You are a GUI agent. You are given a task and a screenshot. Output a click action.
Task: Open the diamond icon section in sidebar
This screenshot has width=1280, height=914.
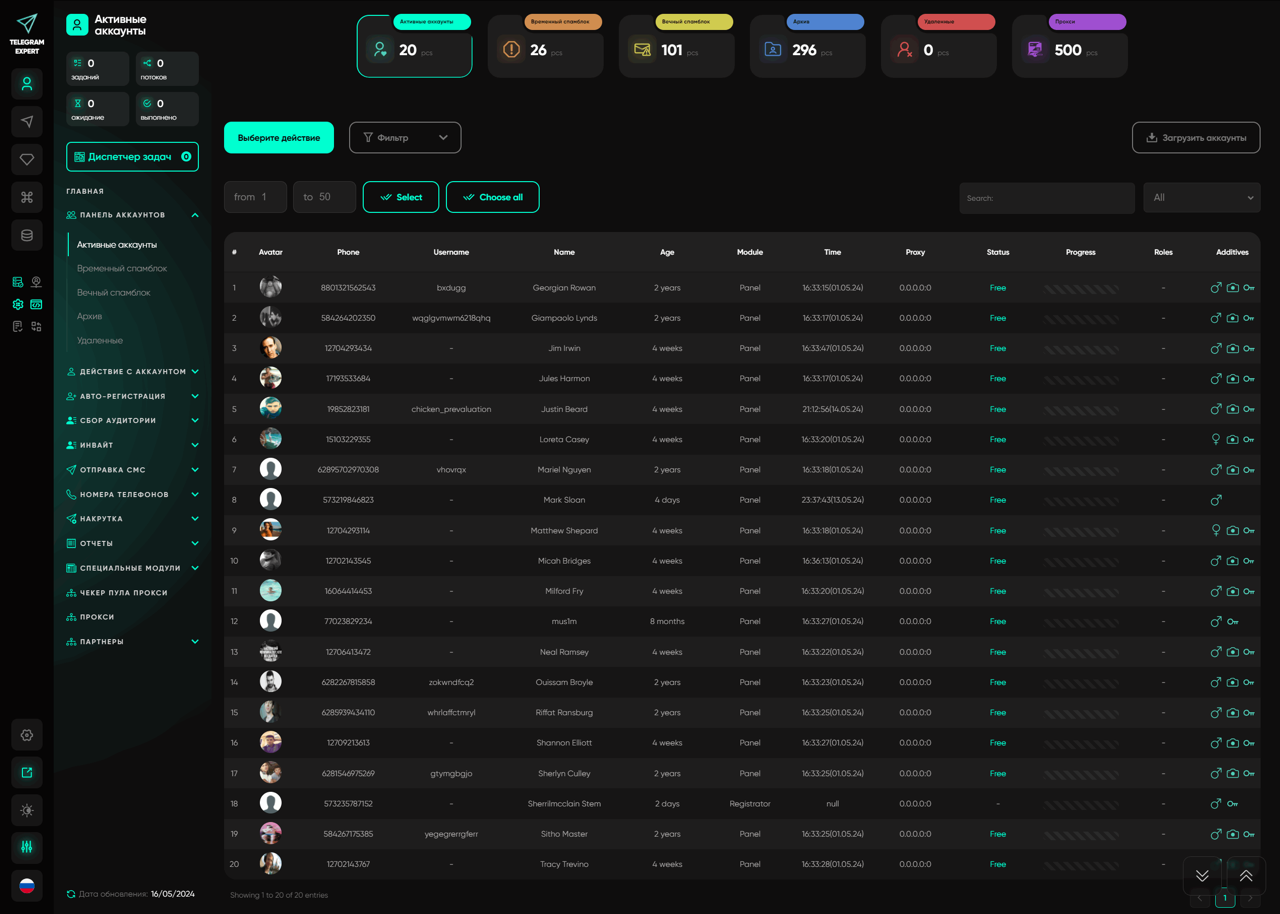click(27, 160)
